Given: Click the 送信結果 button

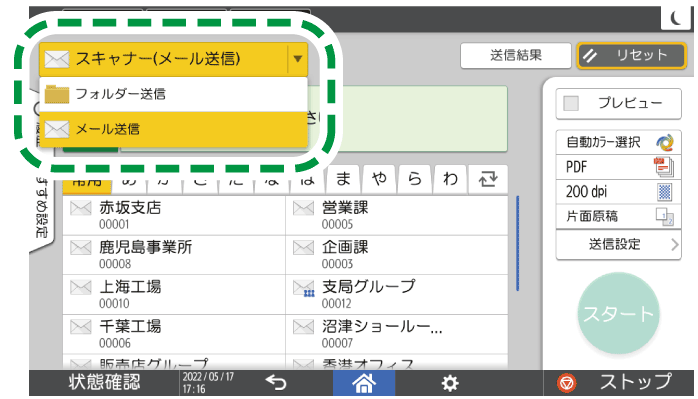Looking at the screenshot, I should click(515, 56).
